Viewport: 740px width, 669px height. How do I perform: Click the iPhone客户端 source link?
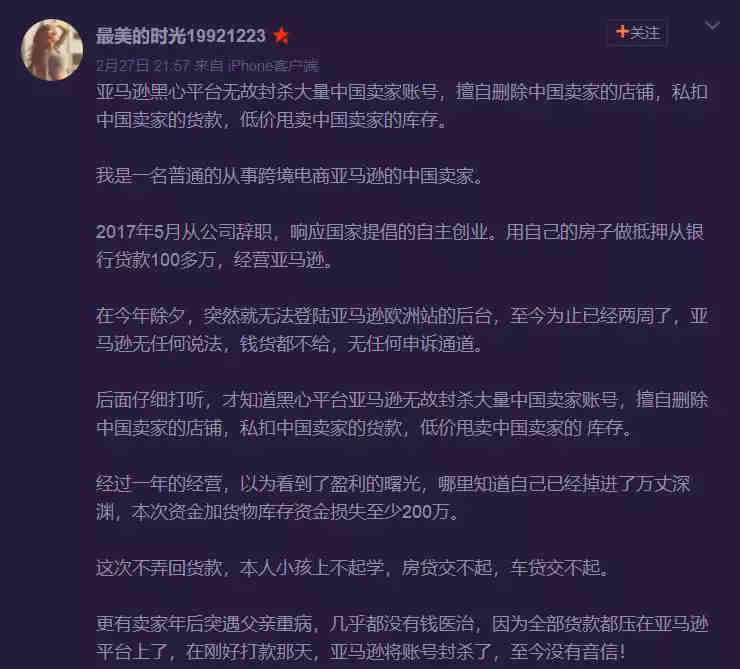tap(273, 65)
